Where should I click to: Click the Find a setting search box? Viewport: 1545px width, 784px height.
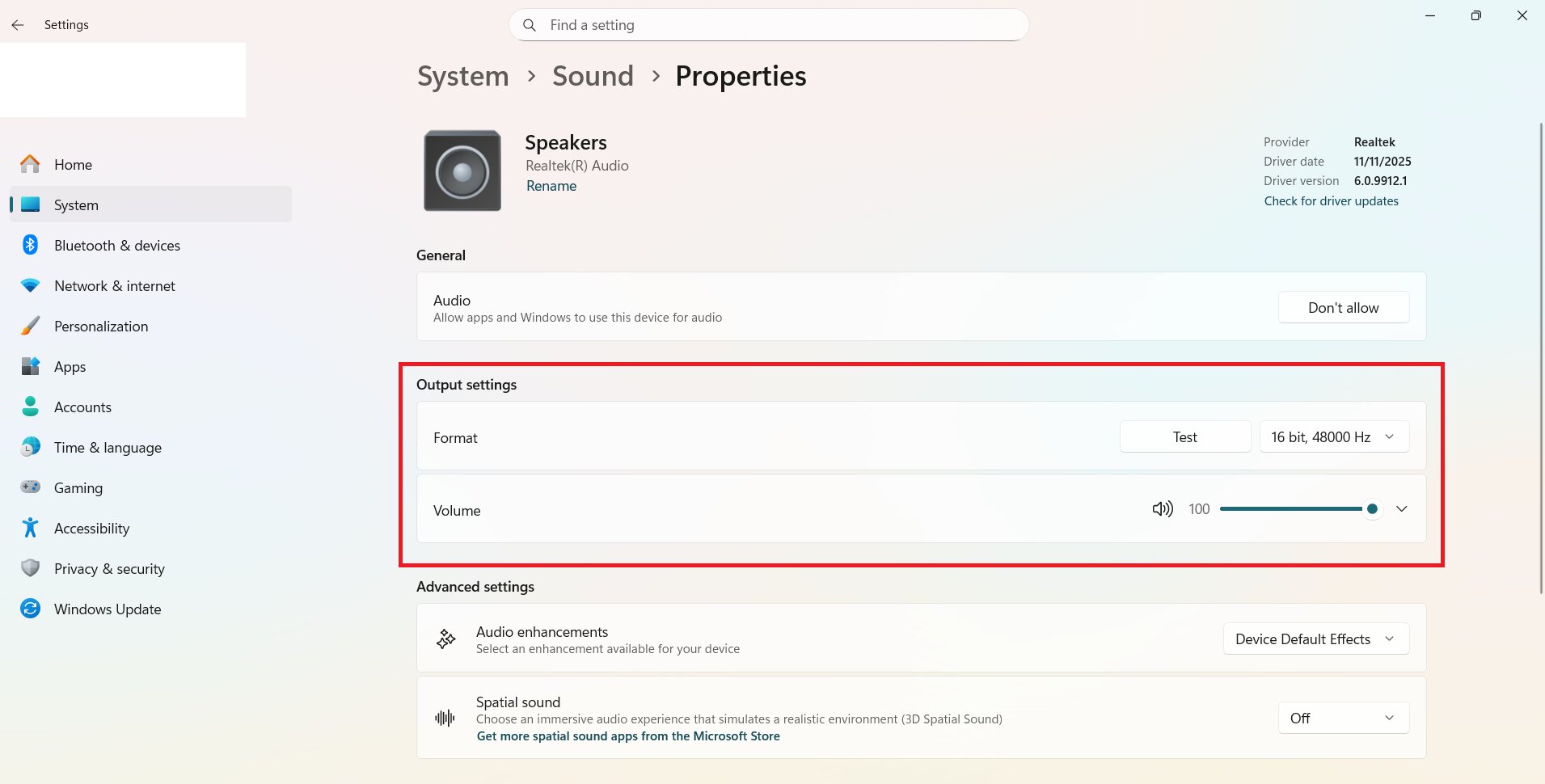pyautogui.click(x=768, y=24)
